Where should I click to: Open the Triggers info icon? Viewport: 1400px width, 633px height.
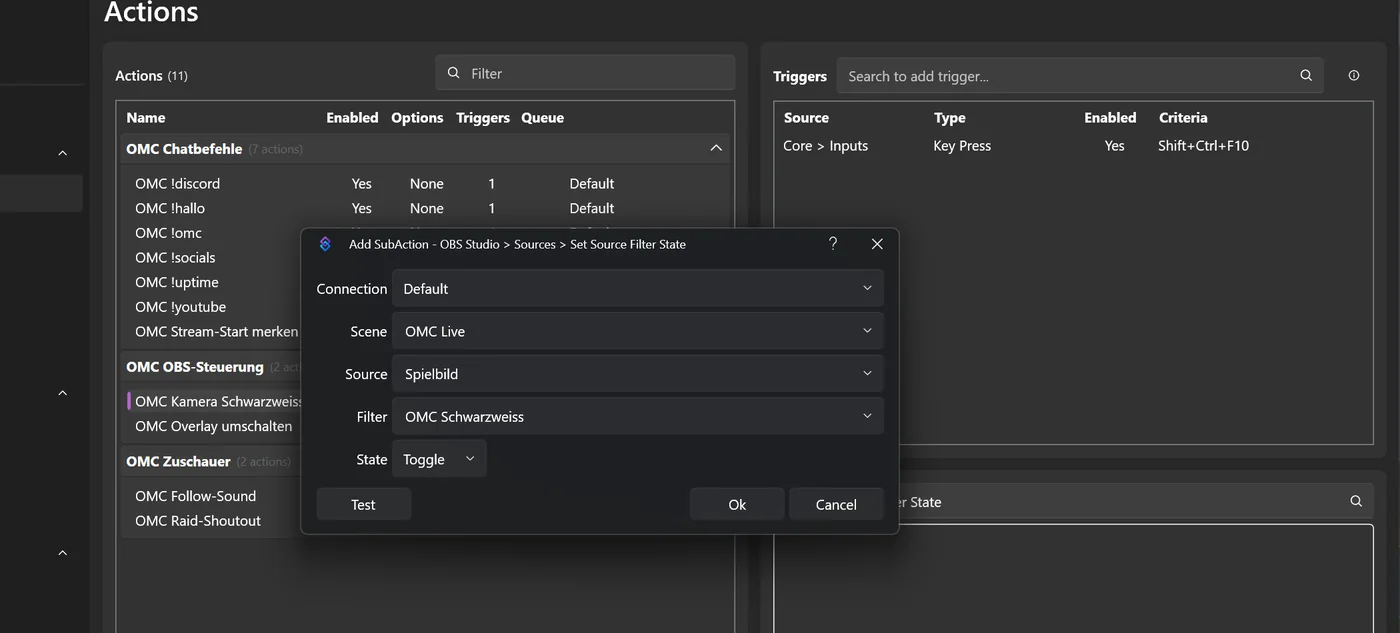1354,76
